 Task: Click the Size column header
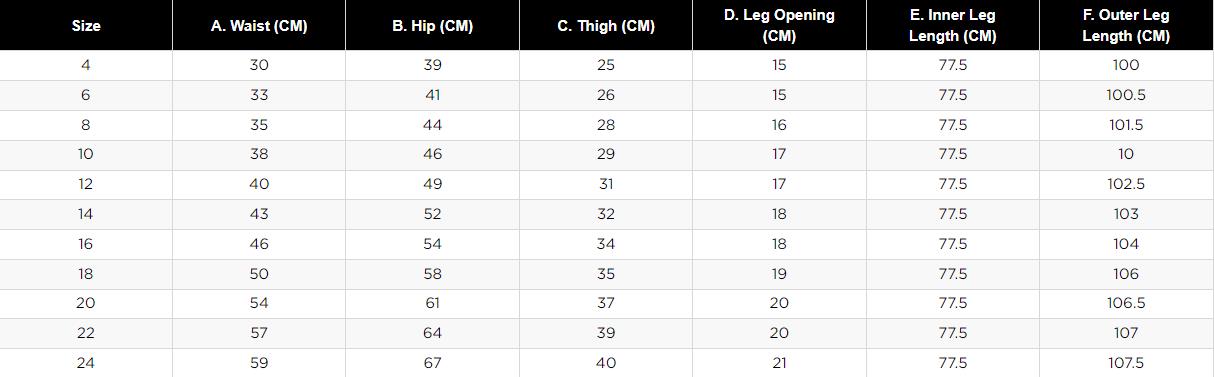[86, 26]
